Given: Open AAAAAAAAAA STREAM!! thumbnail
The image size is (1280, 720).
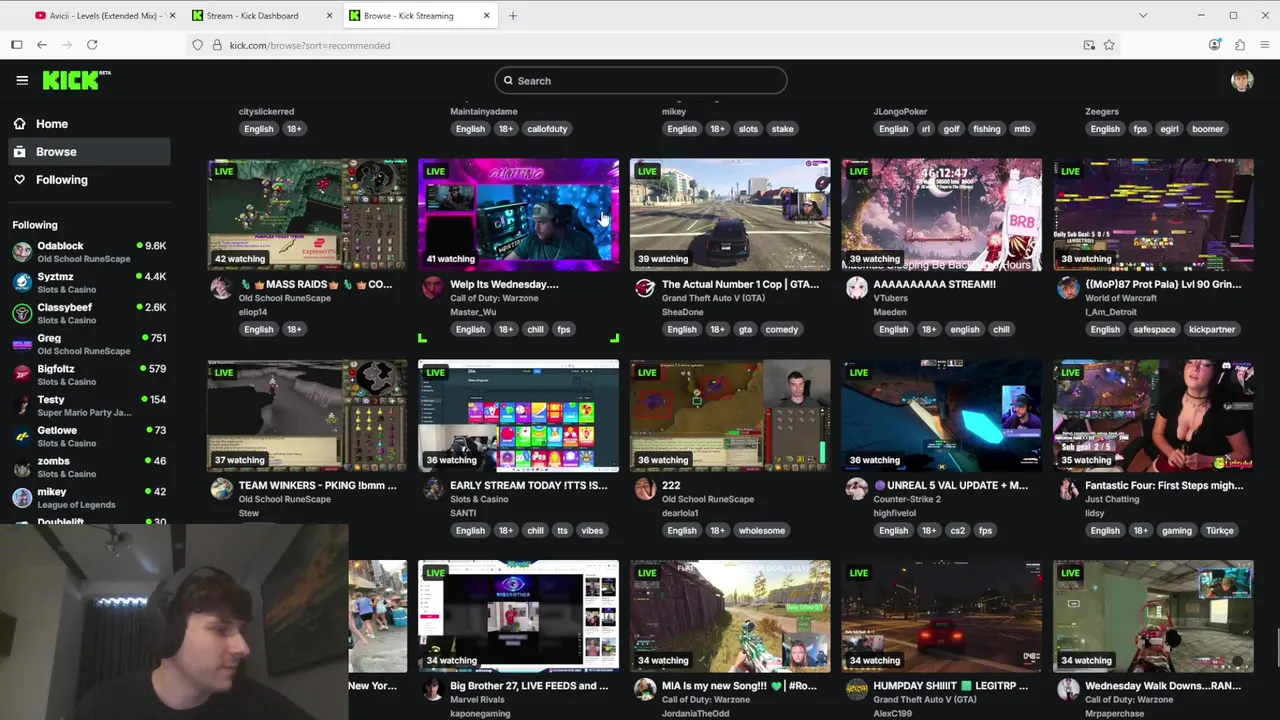Looking at the screenshot, I should click(941, 214).
